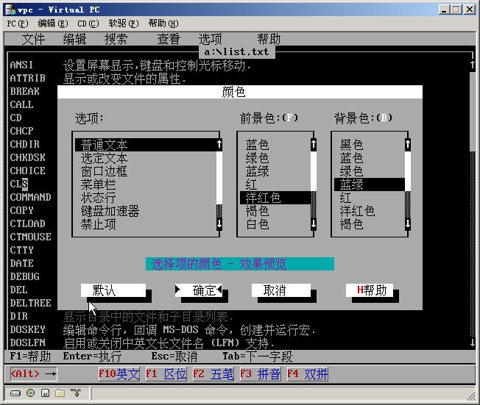Choose 蓝绿 as foreground color
Screen dimensions: 480x405
tap(275, 171)
